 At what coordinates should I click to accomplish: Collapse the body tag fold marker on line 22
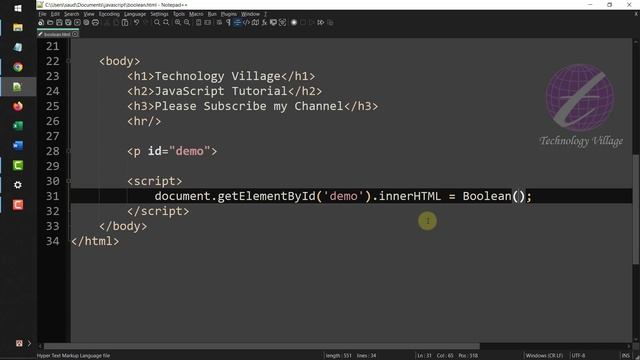pyautogui.click(x=68, y=61)
